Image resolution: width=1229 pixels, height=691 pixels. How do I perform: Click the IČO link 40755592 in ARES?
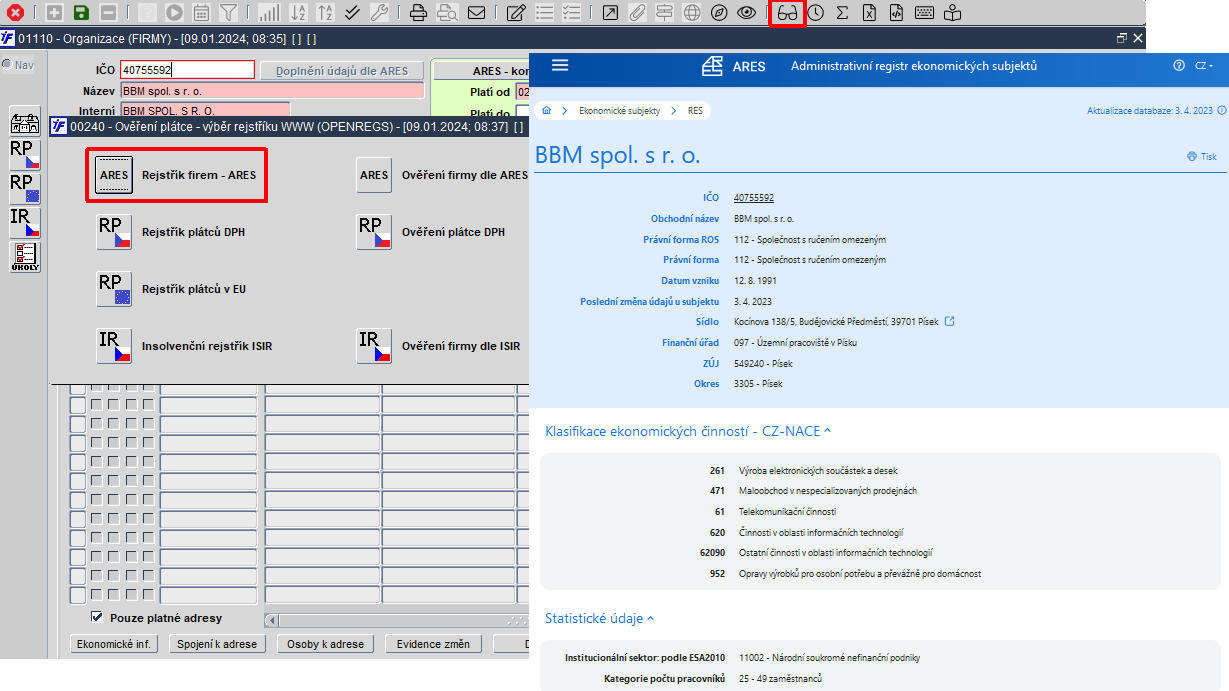pyautogui.click(x=754, y=198)
